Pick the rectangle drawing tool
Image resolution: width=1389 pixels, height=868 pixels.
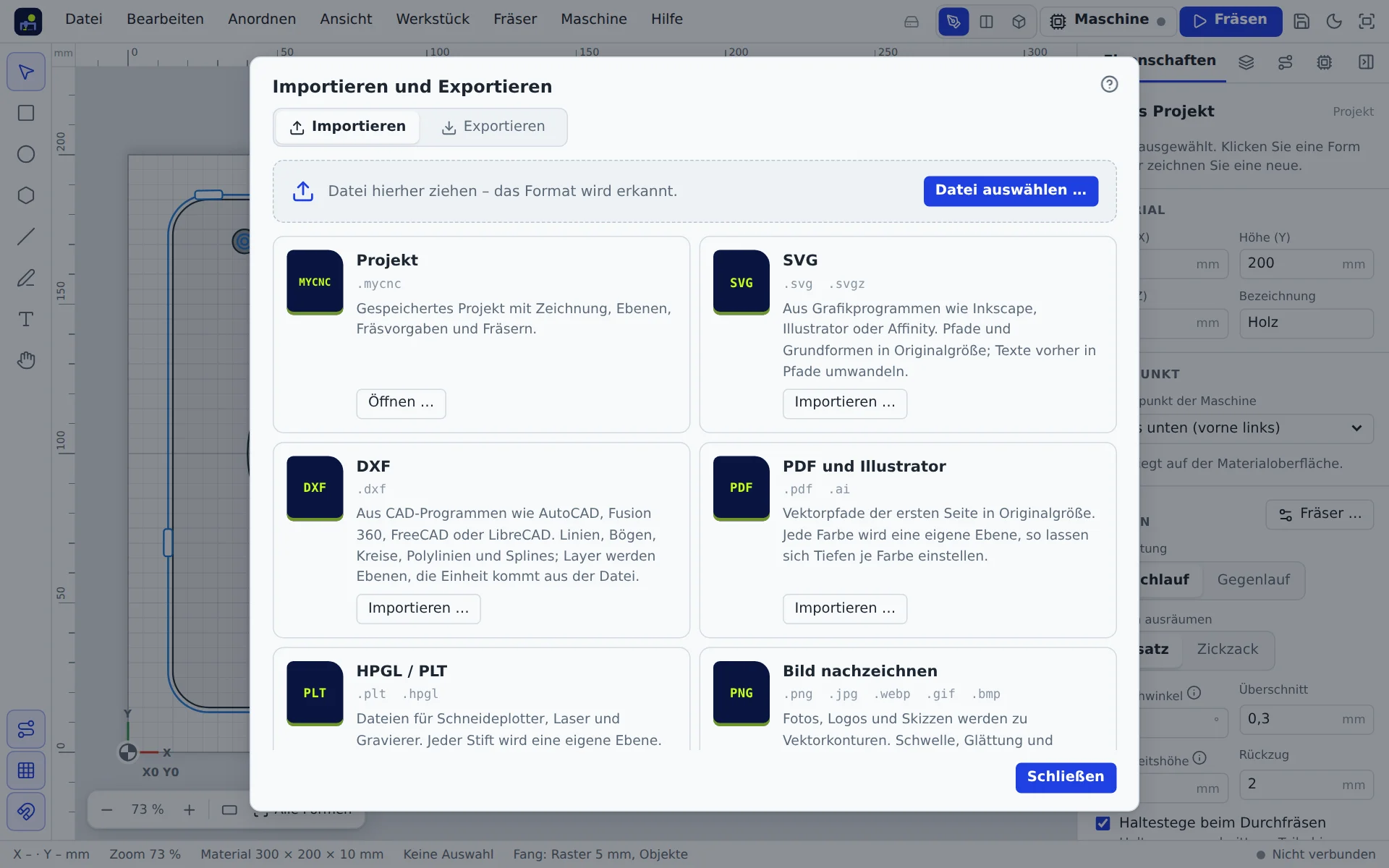pyautogui.click(x=26, y=113)
